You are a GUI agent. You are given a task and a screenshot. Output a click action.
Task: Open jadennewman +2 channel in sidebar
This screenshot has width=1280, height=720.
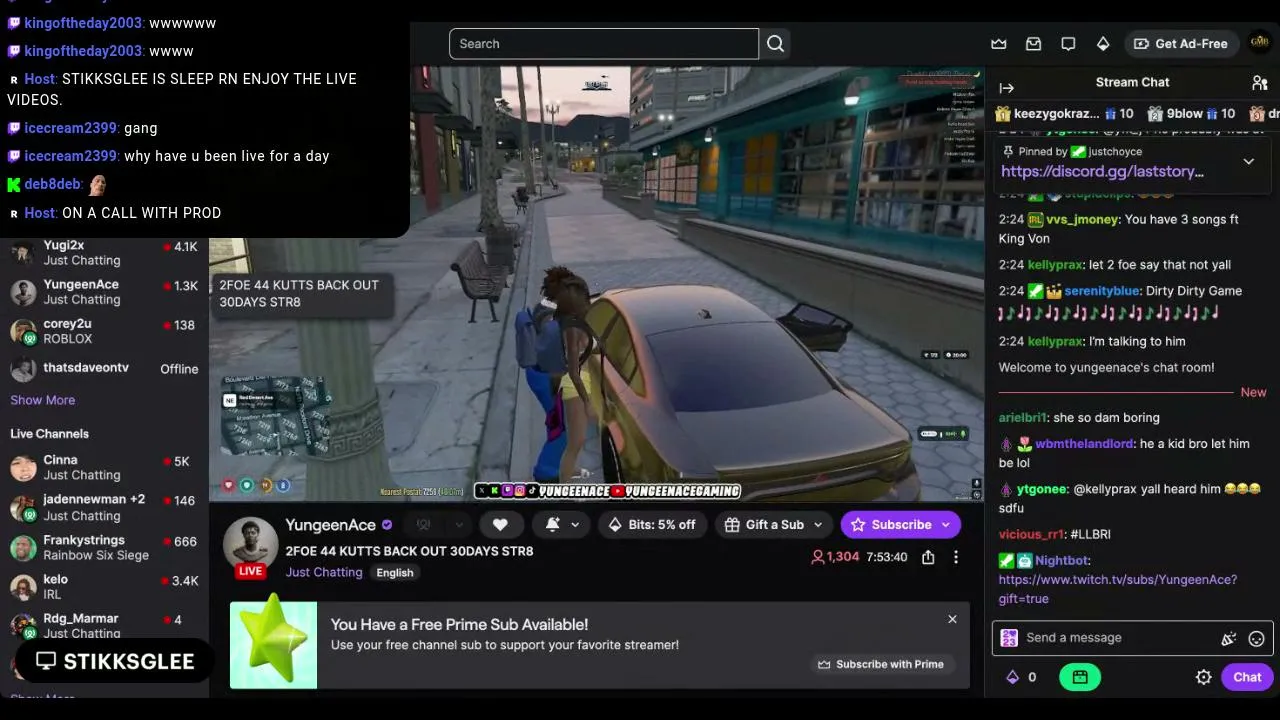click(104, 507)
